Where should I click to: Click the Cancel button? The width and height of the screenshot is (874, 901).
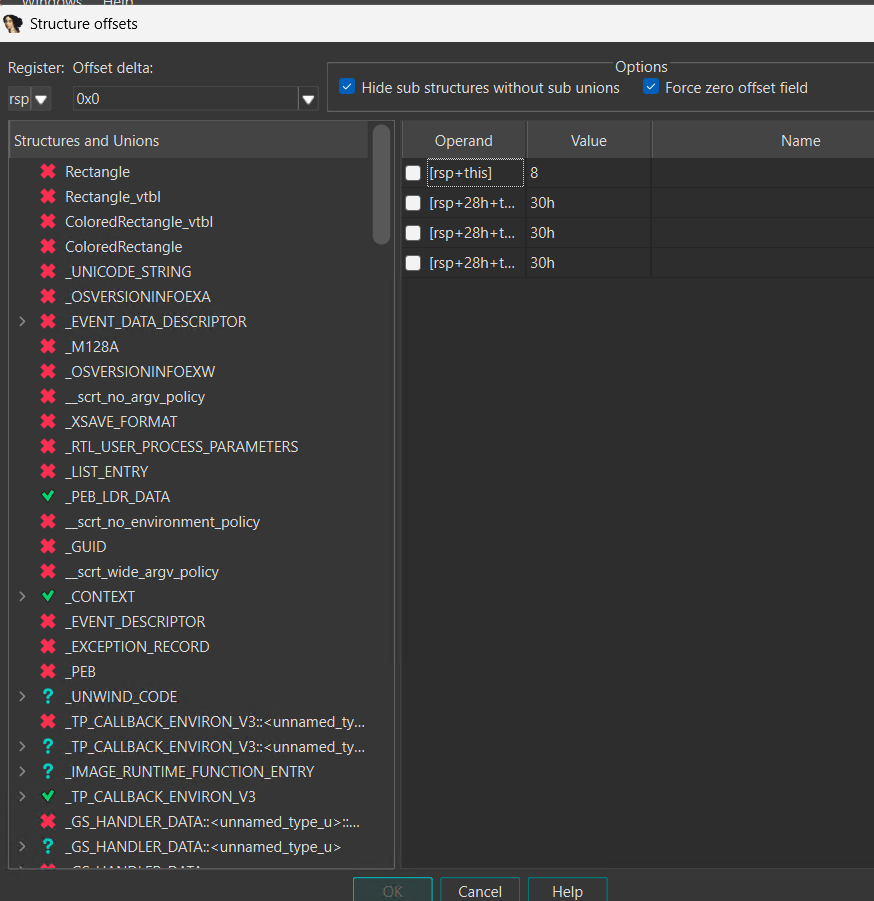click(x=480, y=890)
